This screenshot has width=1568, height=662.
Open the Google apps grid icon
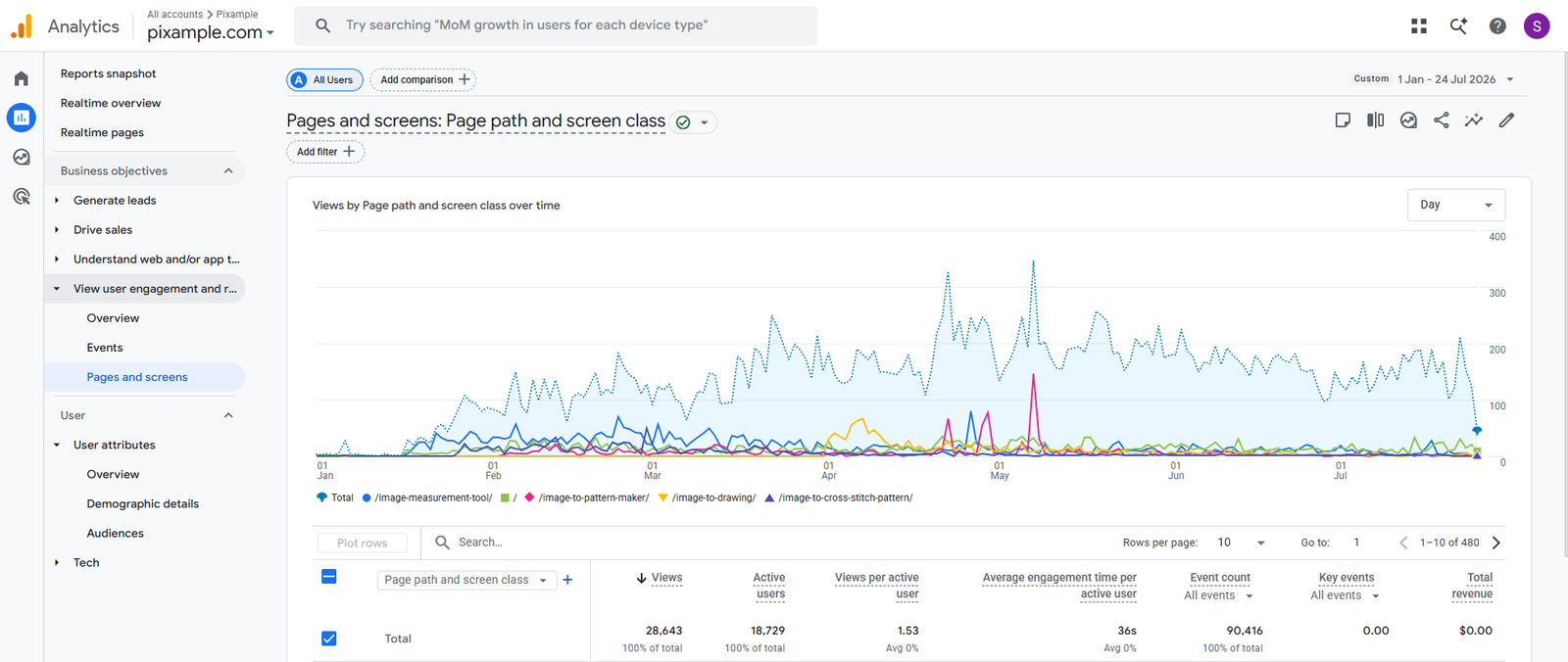click(x=1419, y=26)
